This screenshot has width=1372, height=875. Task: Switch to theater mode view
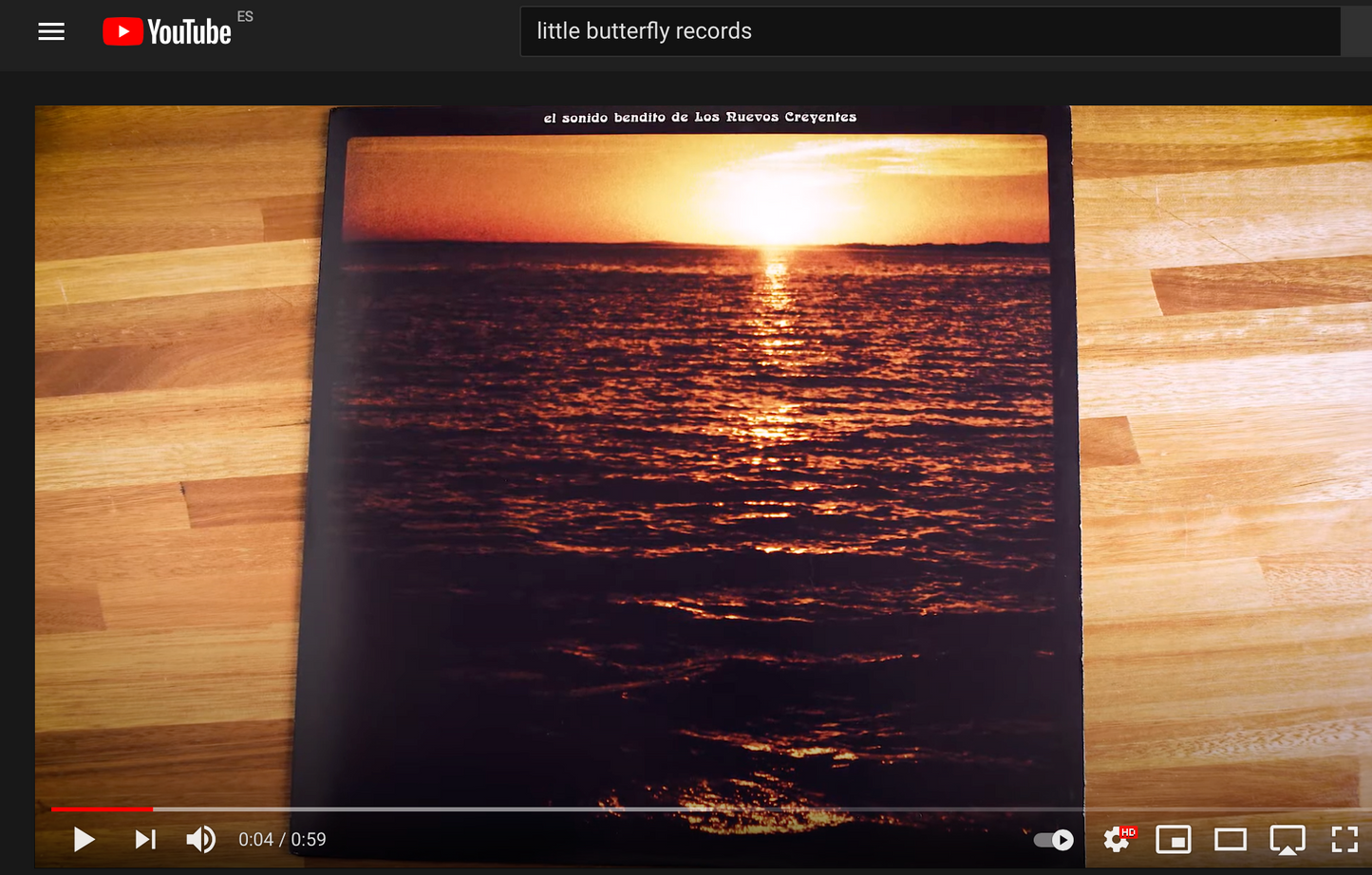[1231, 839]
